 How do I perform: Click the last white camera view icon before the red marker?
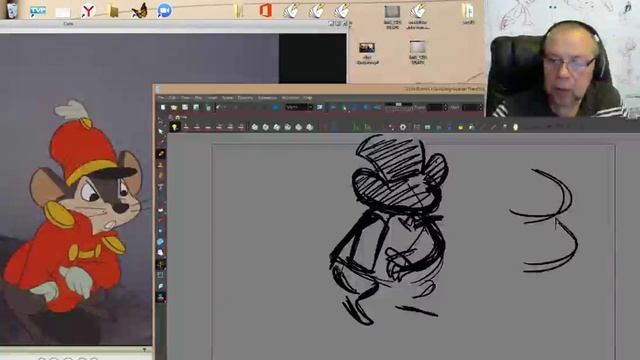(x=310, y=127)
